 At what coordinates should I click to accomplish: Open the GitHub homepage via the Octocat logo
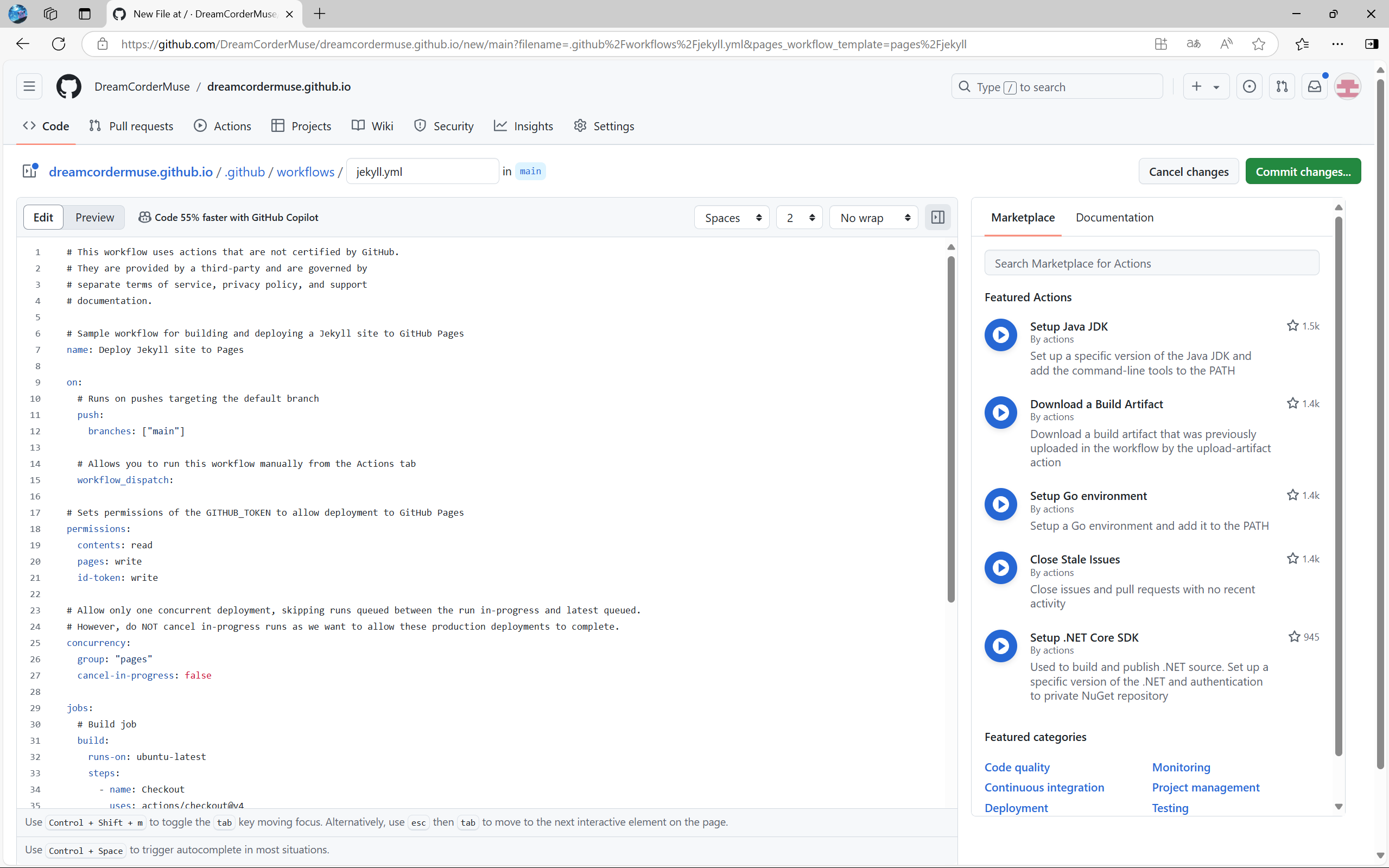(68, 87)
